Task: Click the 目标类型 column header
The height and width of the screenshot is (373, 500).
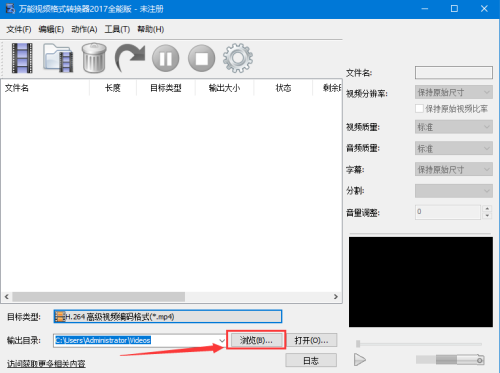Action: tap(166, 88)
